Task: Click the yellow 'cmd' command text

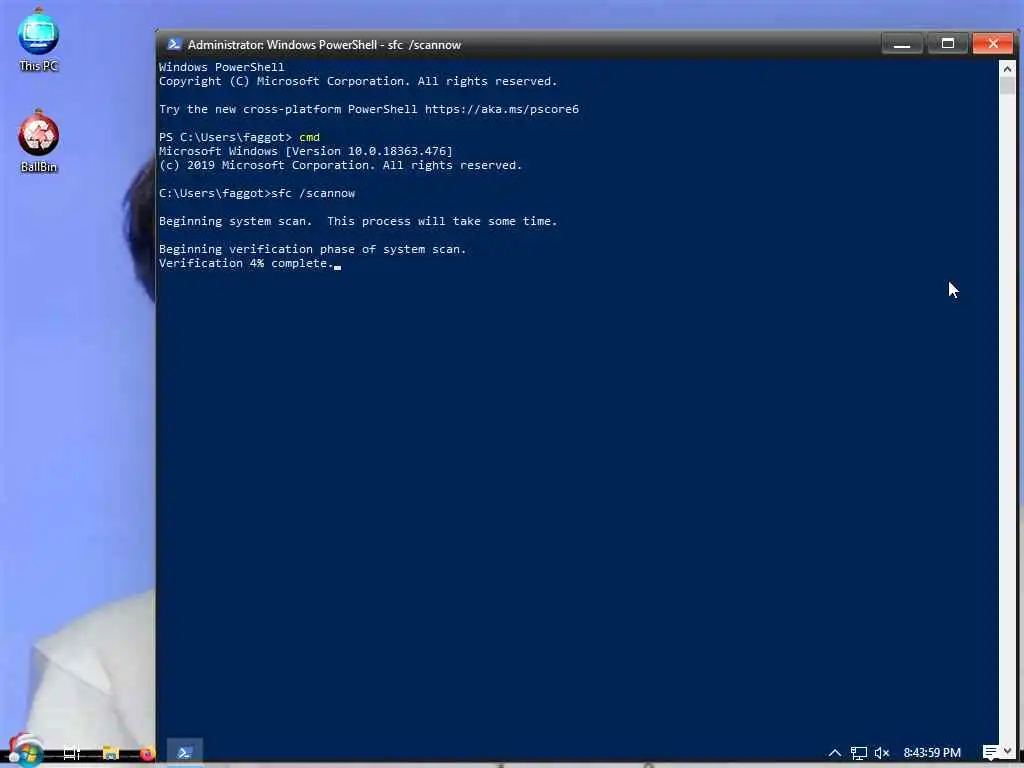Action: (310, 137)
